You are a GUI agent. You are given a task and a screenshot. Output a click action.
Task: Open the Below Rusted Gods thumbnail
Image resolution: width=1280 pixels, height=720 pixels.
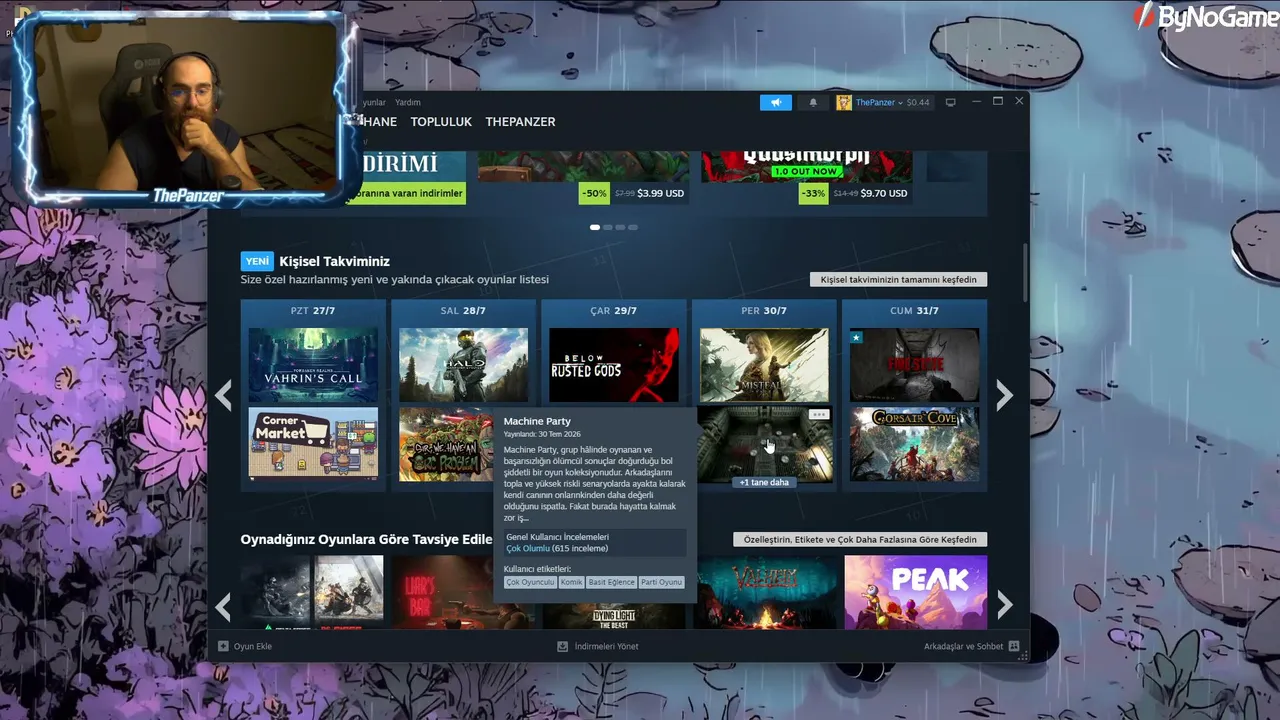pos(613,365)
